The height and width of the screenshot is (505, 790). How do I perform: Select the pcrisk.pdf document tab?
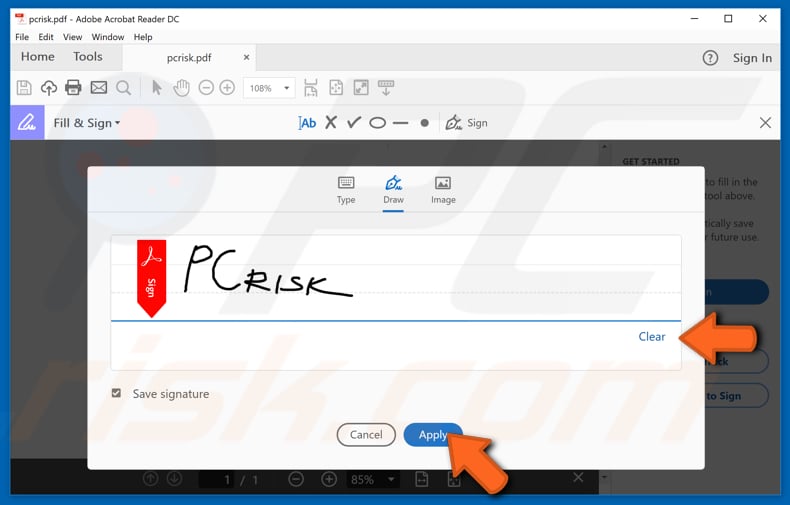click(189, 57)
